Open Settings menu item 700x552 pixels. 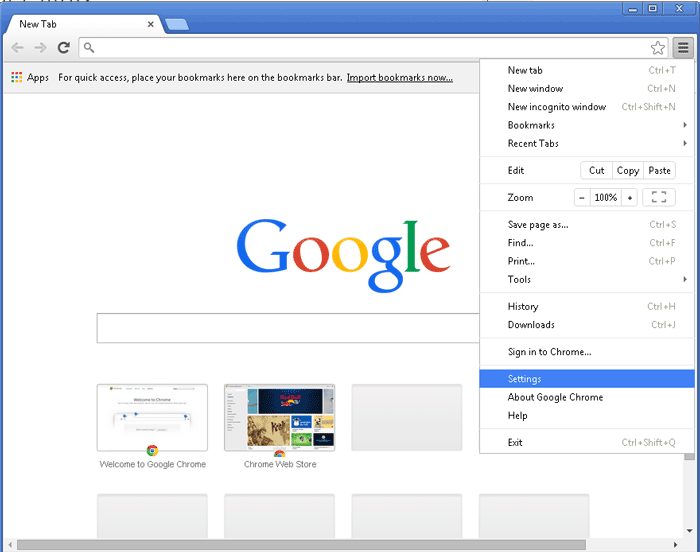(x=587, y=379)
